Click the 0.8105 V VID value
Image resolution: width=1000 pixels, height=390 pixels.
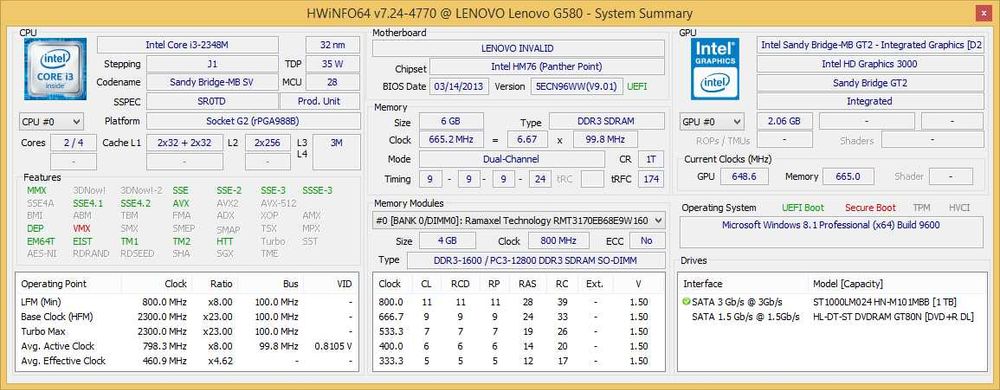pyautogui.click(x=333, y=346)
